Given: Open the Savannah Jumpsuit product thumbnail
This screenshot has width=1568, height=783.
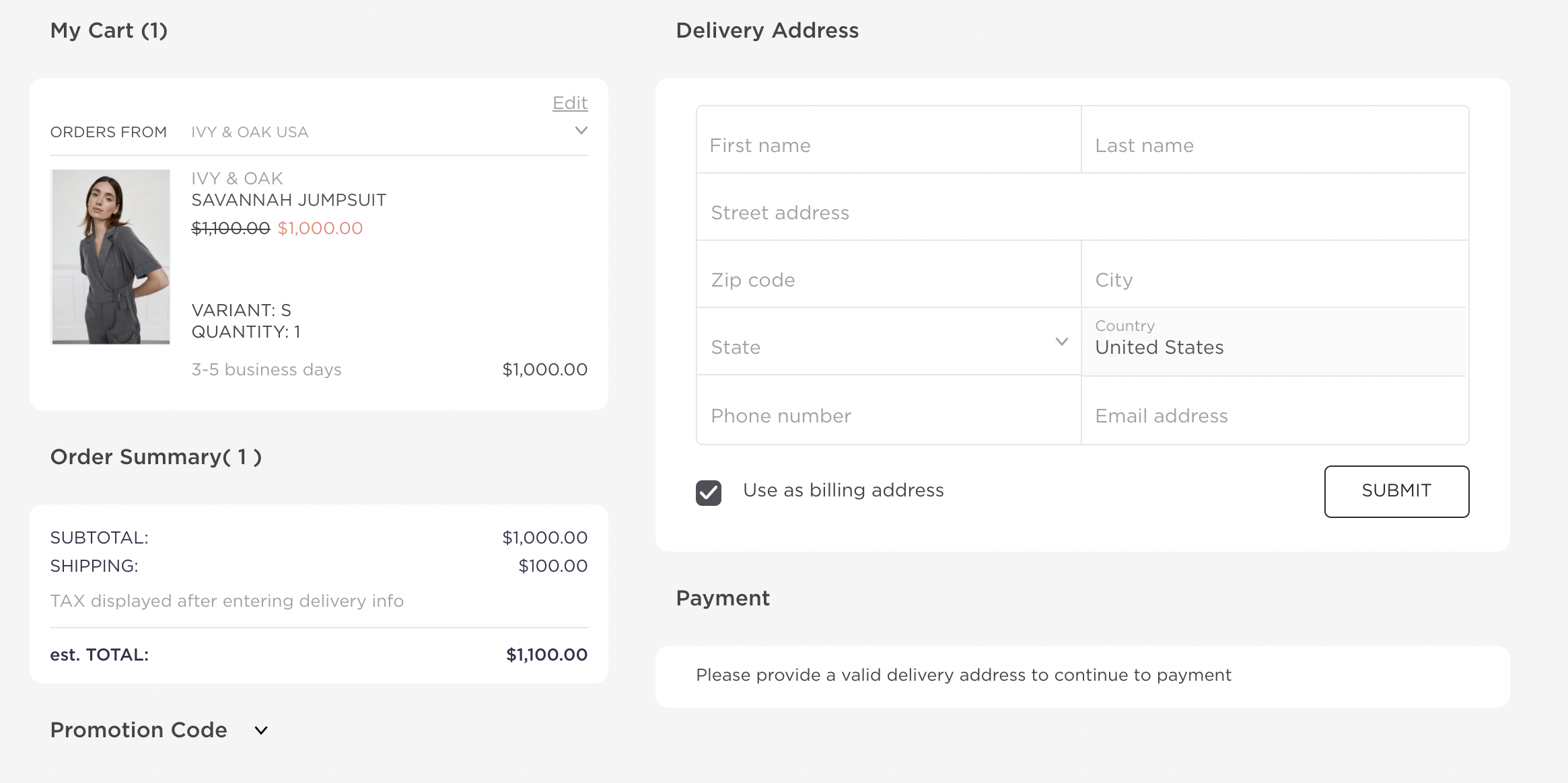Looking at the screenshot, I should pos(111,257).
